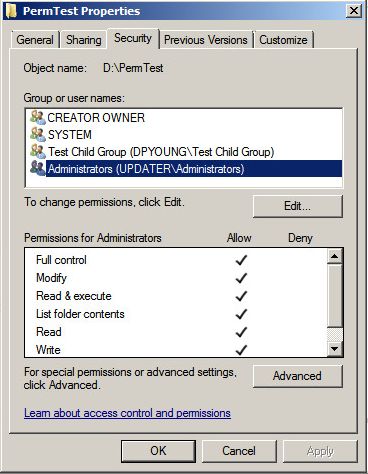
Task: Click the greyed-out Apply button
Action: point(320,451)
